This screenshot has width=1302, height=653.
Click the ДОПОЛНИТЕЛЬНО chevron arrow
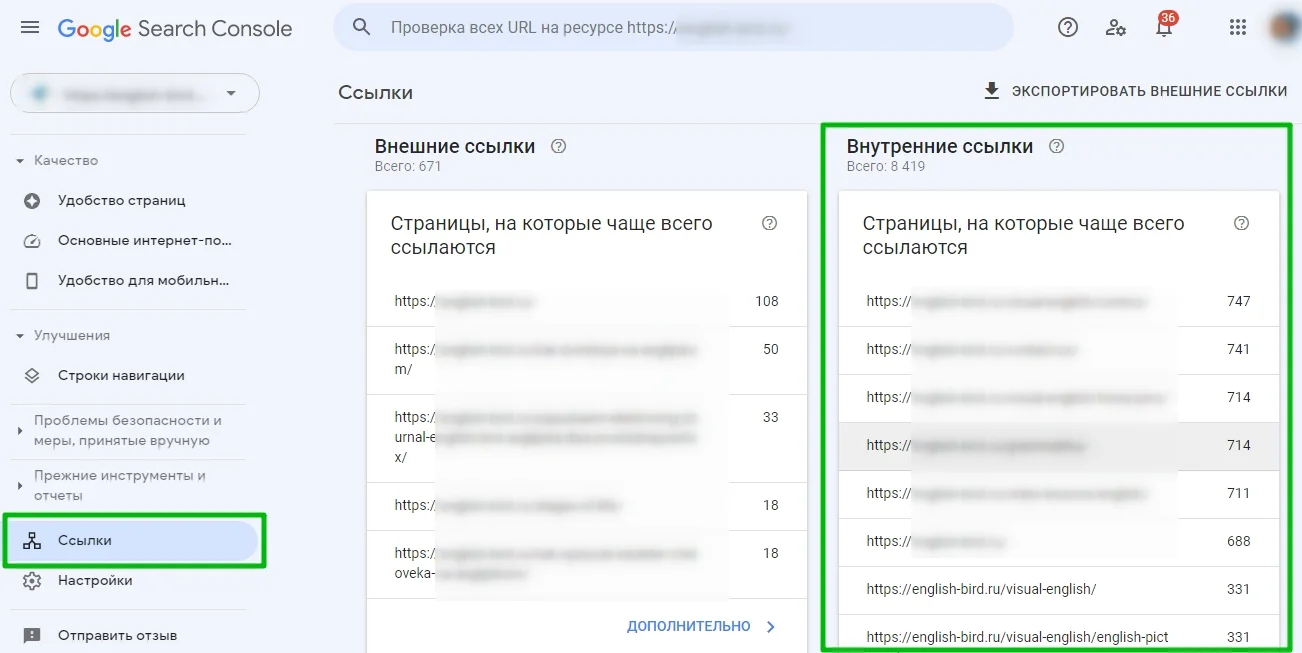(771, 626)
